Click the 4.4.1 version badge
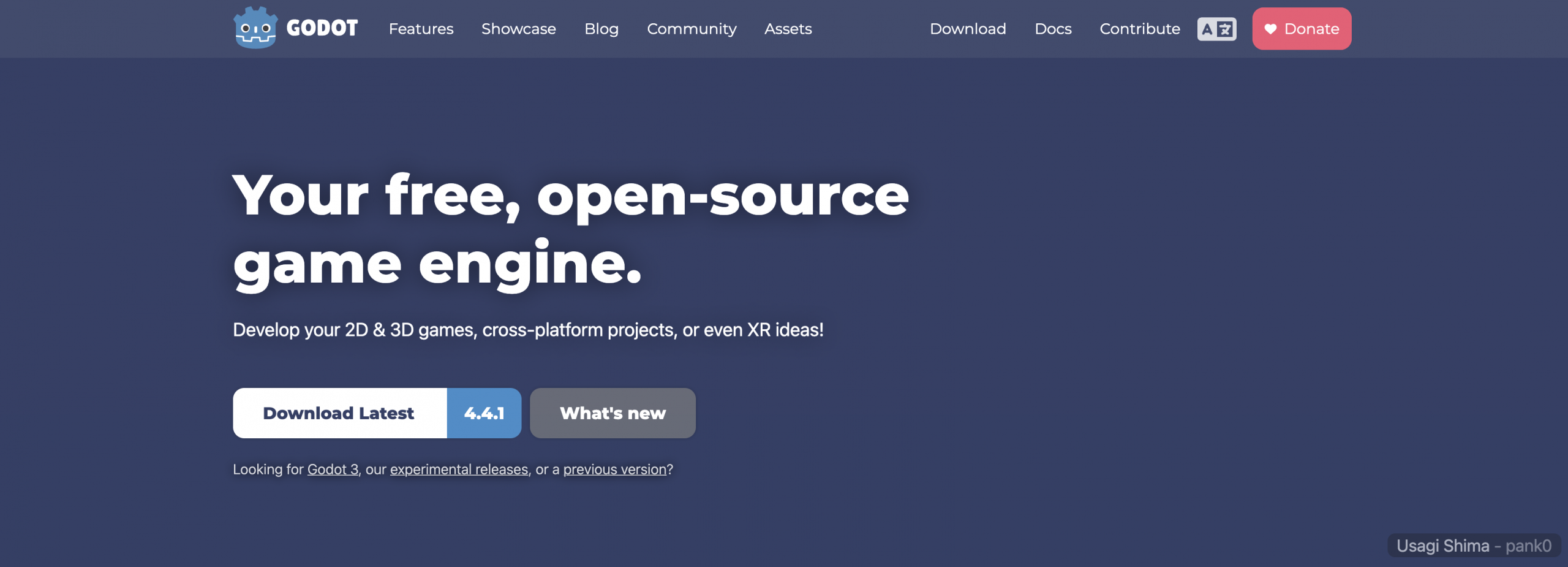The image size is (1568, 567). pyautogui.click(x=484, y=413)
